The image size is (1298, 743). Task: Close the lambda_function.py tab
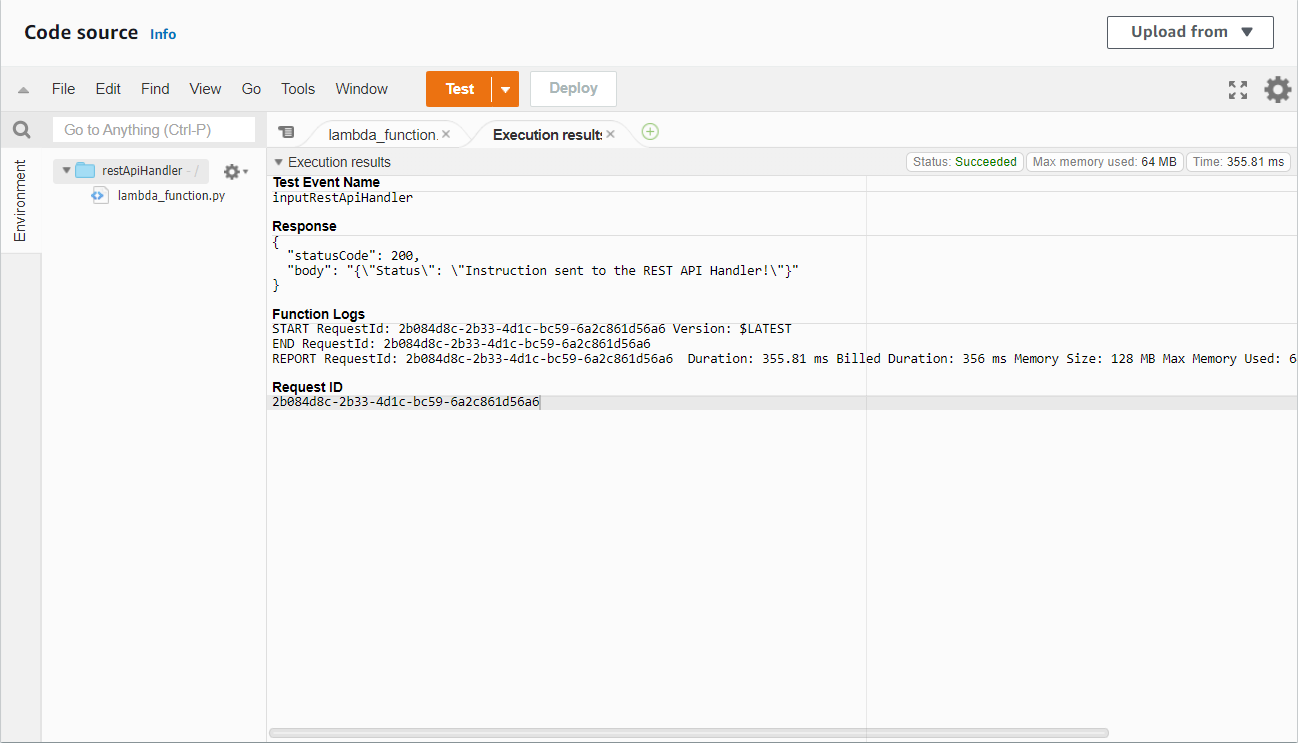click(x=446, y=134)
